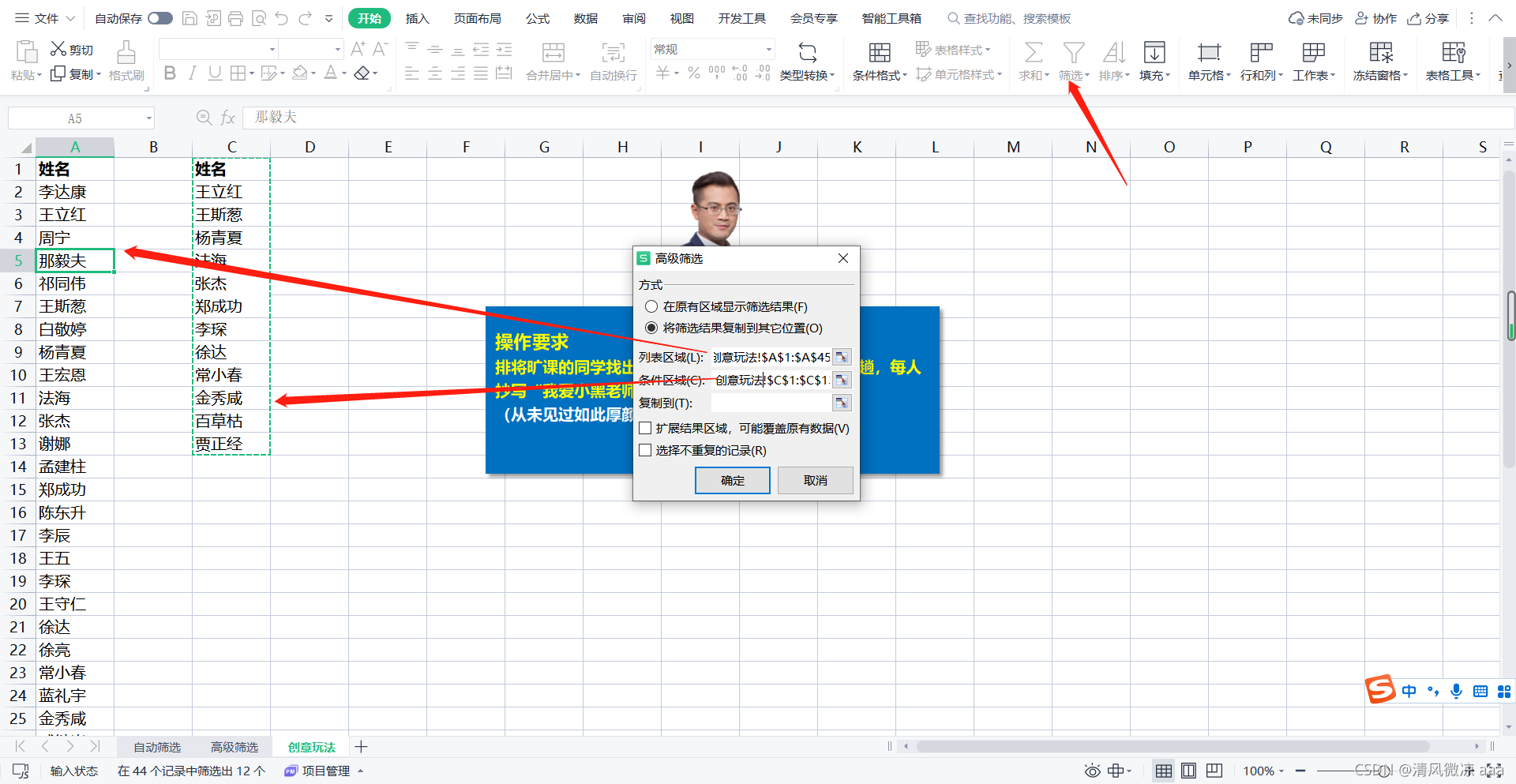Image resolution: width=1516 pixels, height=784 pixels.
Task: Expand quick access toolbar customize arrow
Action: (329, 18)
